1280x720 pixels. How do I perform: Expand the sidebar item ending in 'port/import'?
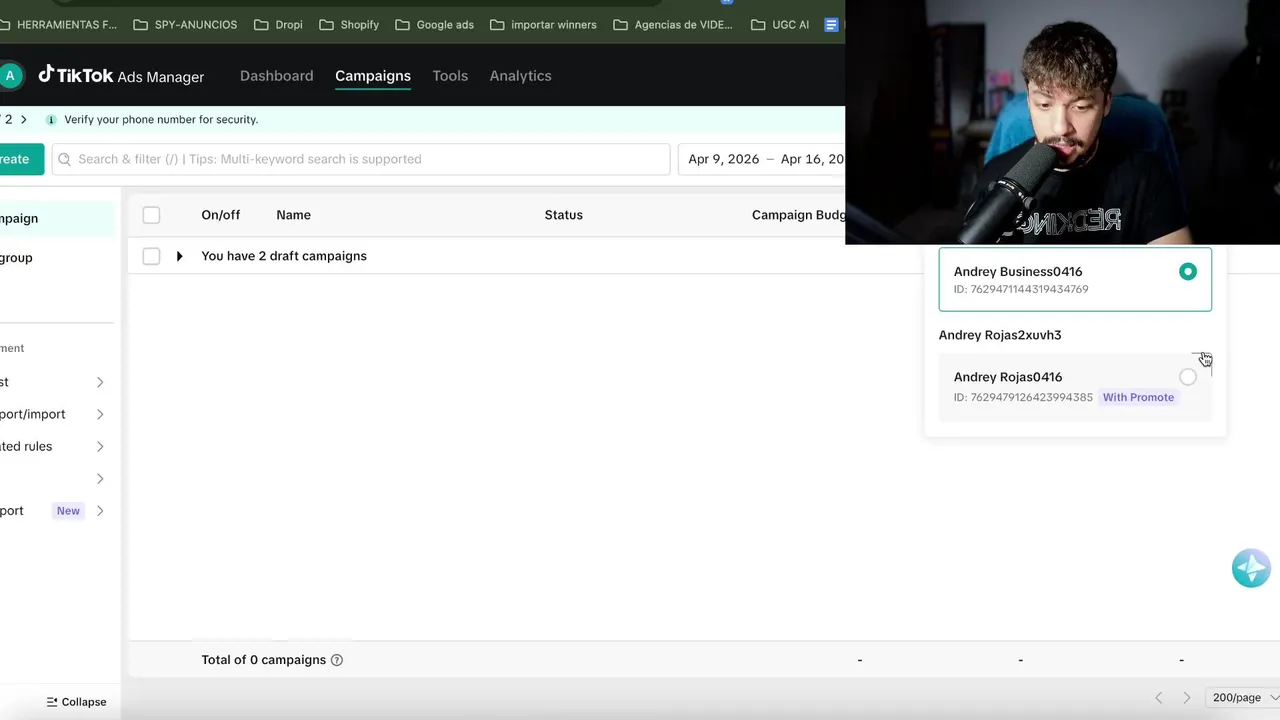(x=100, y=414)
